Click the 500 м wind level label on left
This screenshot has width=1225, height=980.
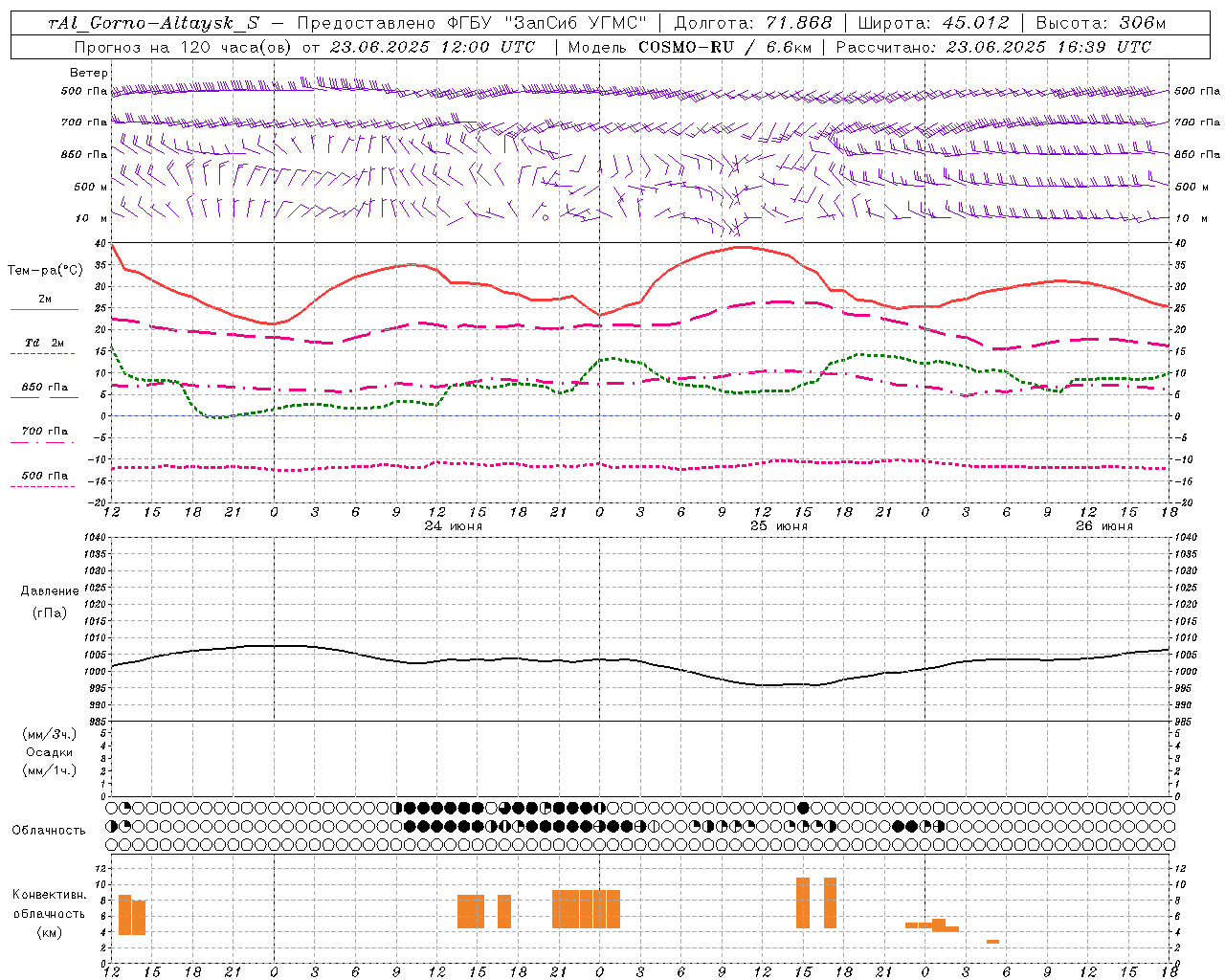coord(91,187)
